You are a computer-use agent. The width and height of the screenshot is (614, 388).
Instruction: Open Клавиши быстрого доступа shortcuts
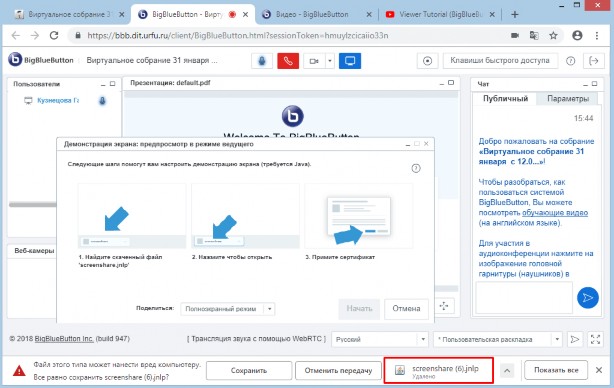coord(500,61)
